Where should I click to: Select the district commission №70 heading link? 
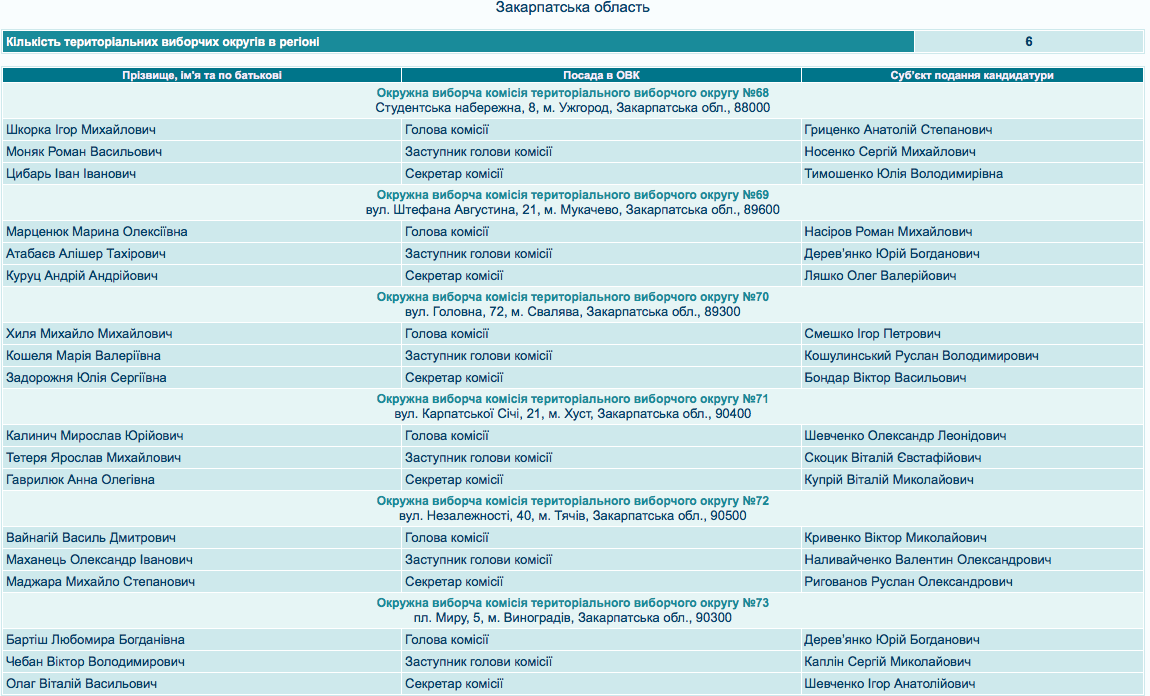click(x=572, y=297)
